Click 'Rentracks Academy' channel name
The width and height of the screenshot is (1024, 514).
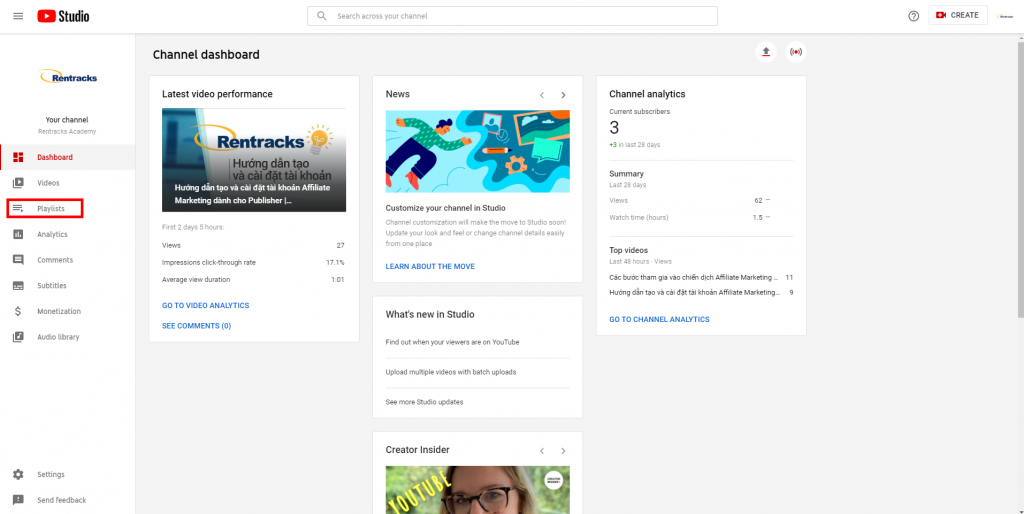point(67,131)
